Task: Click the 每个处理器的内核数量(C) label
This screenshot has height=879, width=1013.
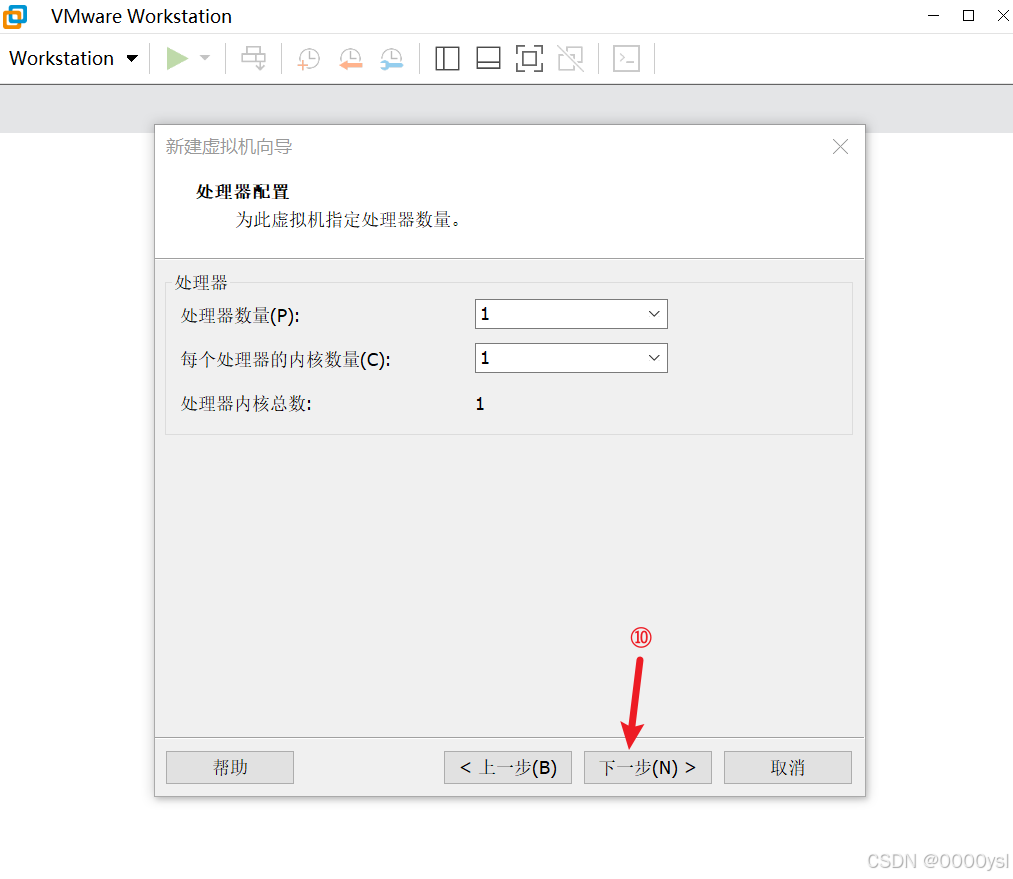Action: [x=286, y=360]
